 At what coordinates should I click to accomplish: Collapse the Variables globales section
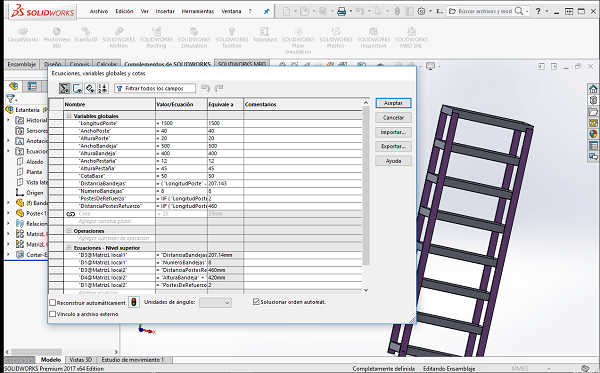coord(69,116)
